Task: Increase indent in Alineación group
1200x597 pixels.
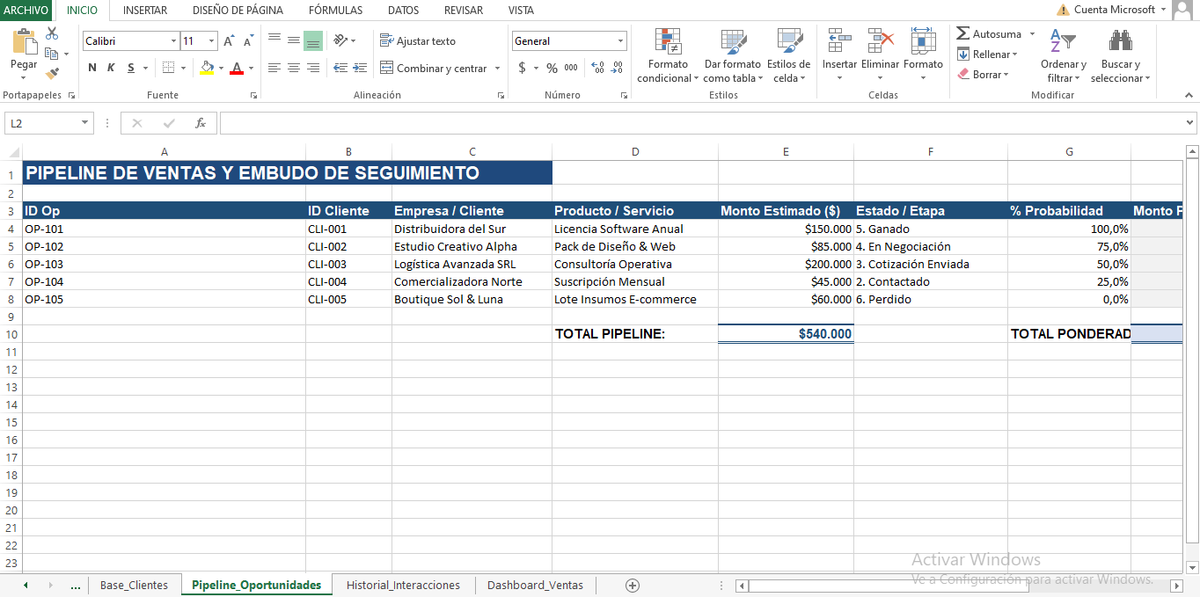Action: coord(360,68)
